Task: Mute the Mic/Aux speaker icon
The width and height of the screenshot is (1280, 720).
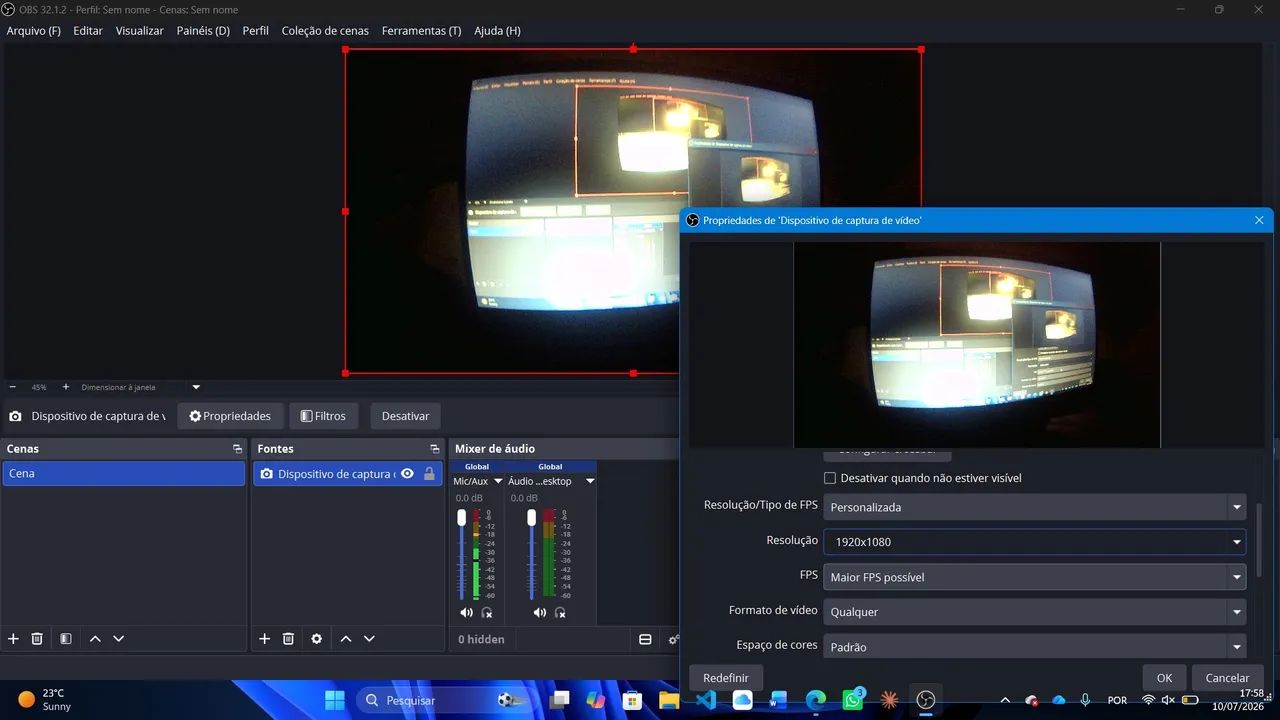Action: click(x=466, y=612)
